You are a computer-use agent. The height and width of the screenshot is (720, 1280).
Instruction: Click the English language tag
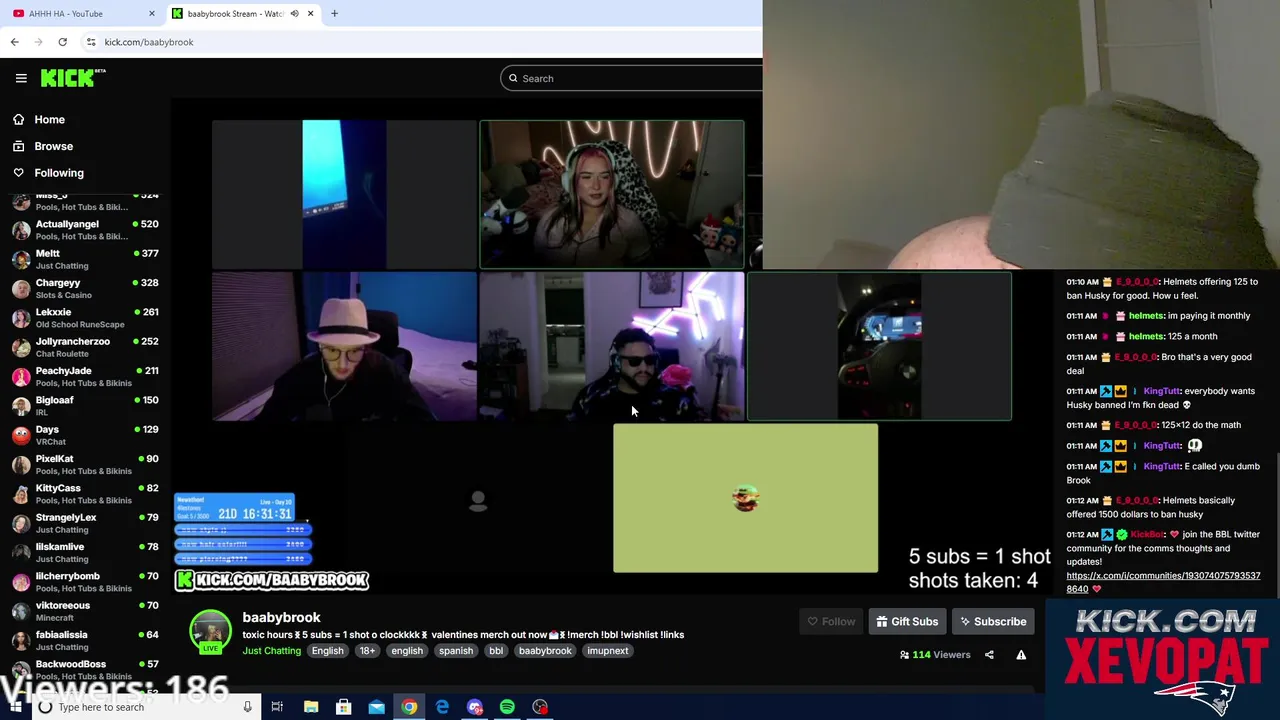coord(327,651)
